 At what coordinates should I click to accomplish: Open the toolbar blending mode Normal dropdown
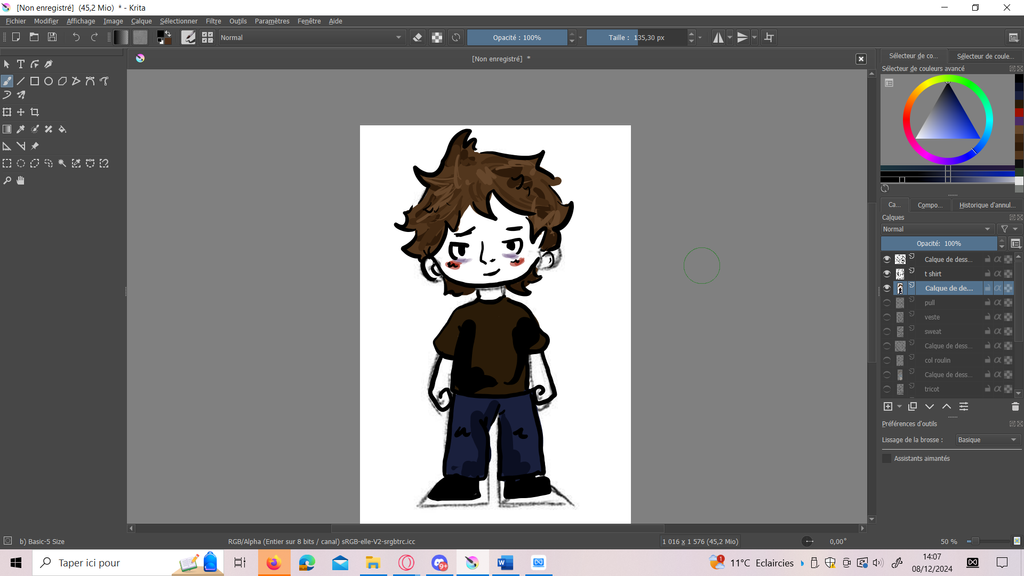(310, 37)
